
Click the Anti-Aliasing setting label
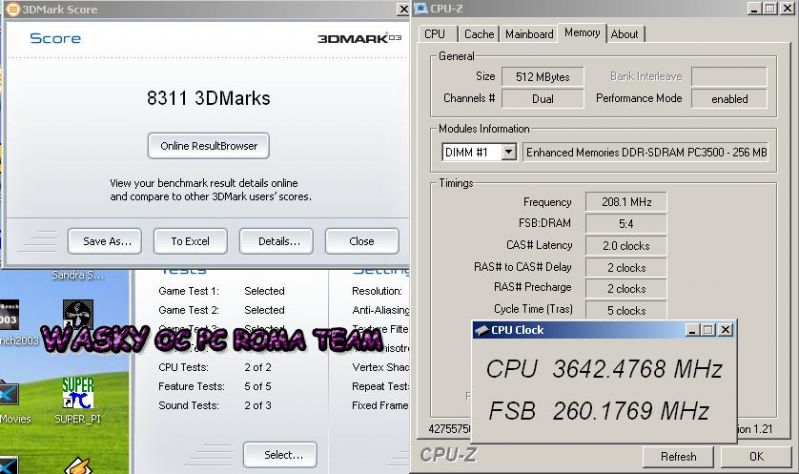coord(380,310)
